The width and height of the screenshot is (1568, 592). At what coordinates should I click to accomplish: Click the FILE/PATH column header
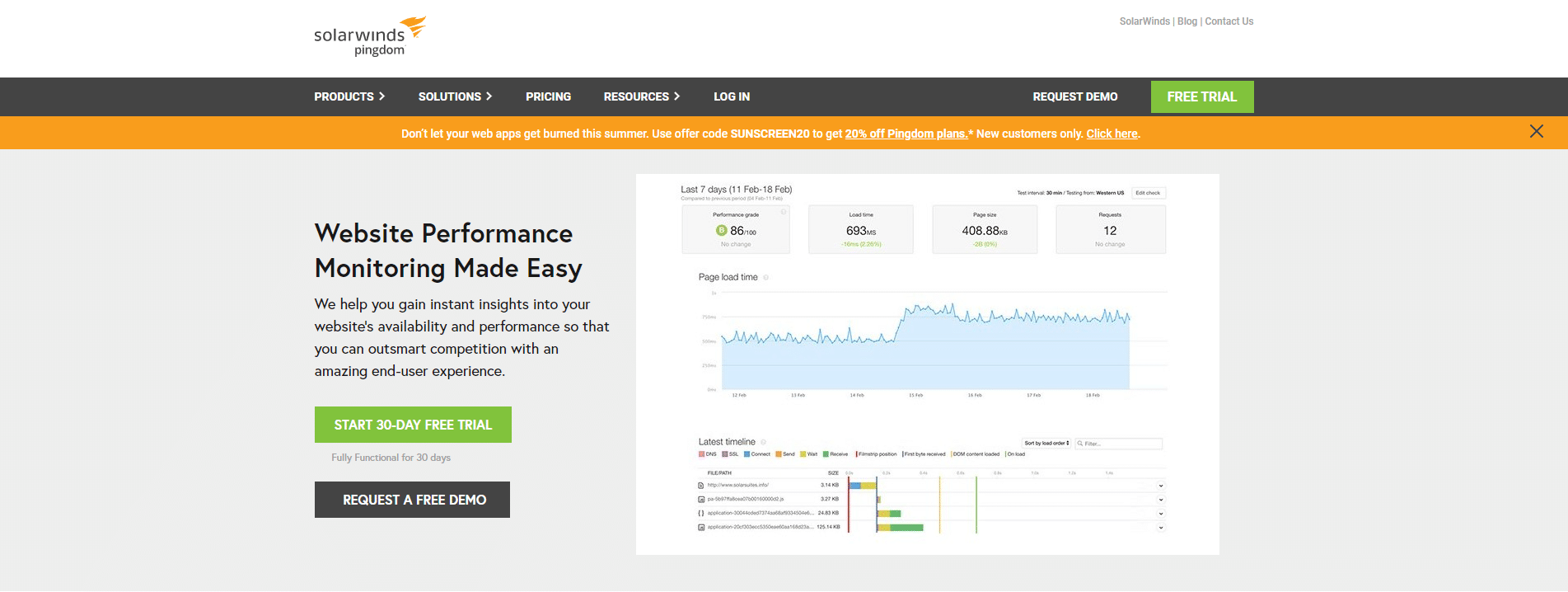(x=719, y=473)
